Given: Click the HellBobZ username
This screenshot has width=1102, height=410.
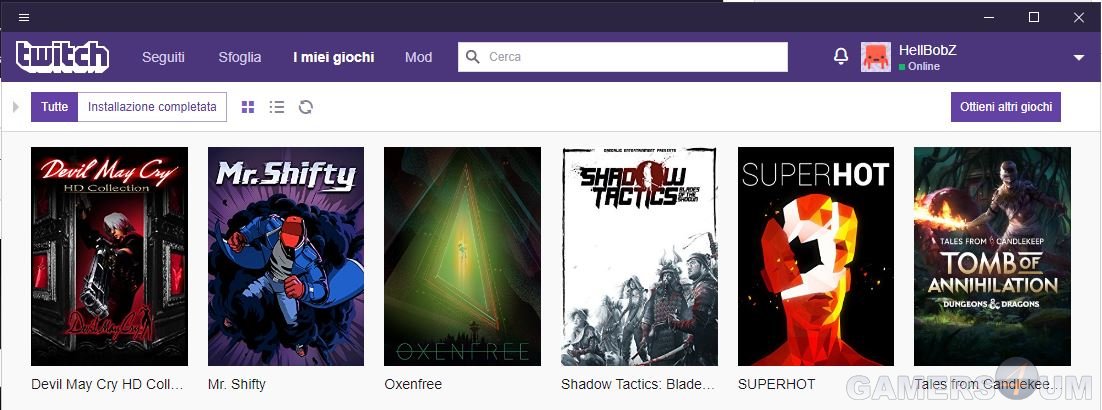Looking at the screenshot, I should (928, 50).
